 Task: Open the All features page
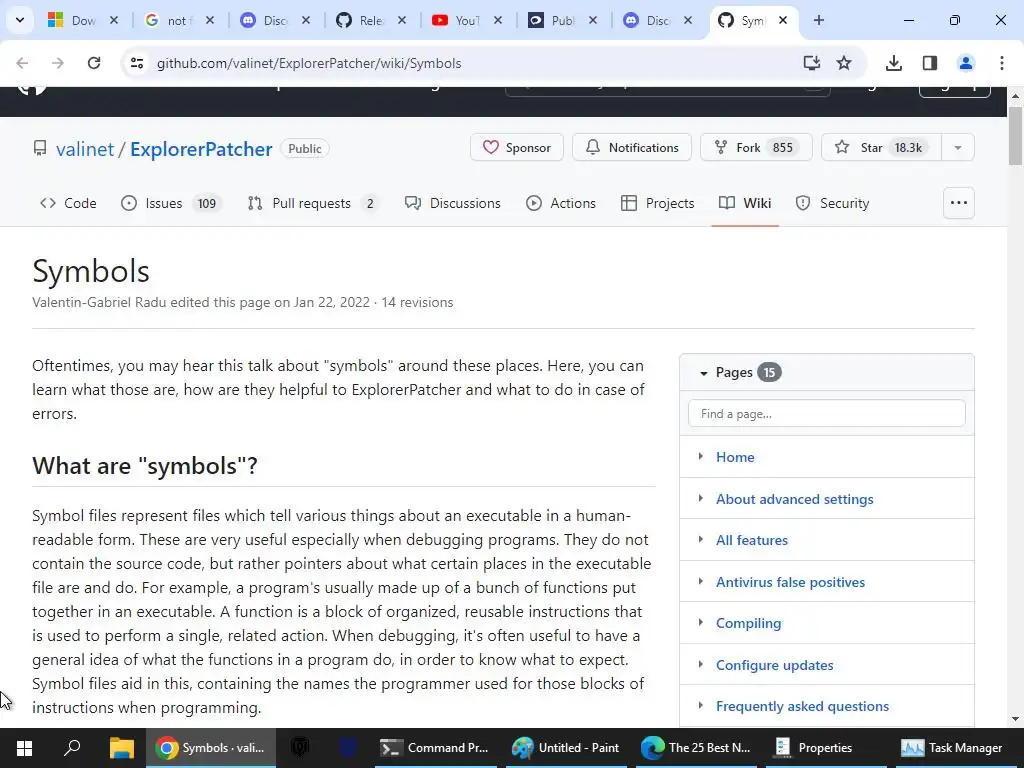coord(752,540)
